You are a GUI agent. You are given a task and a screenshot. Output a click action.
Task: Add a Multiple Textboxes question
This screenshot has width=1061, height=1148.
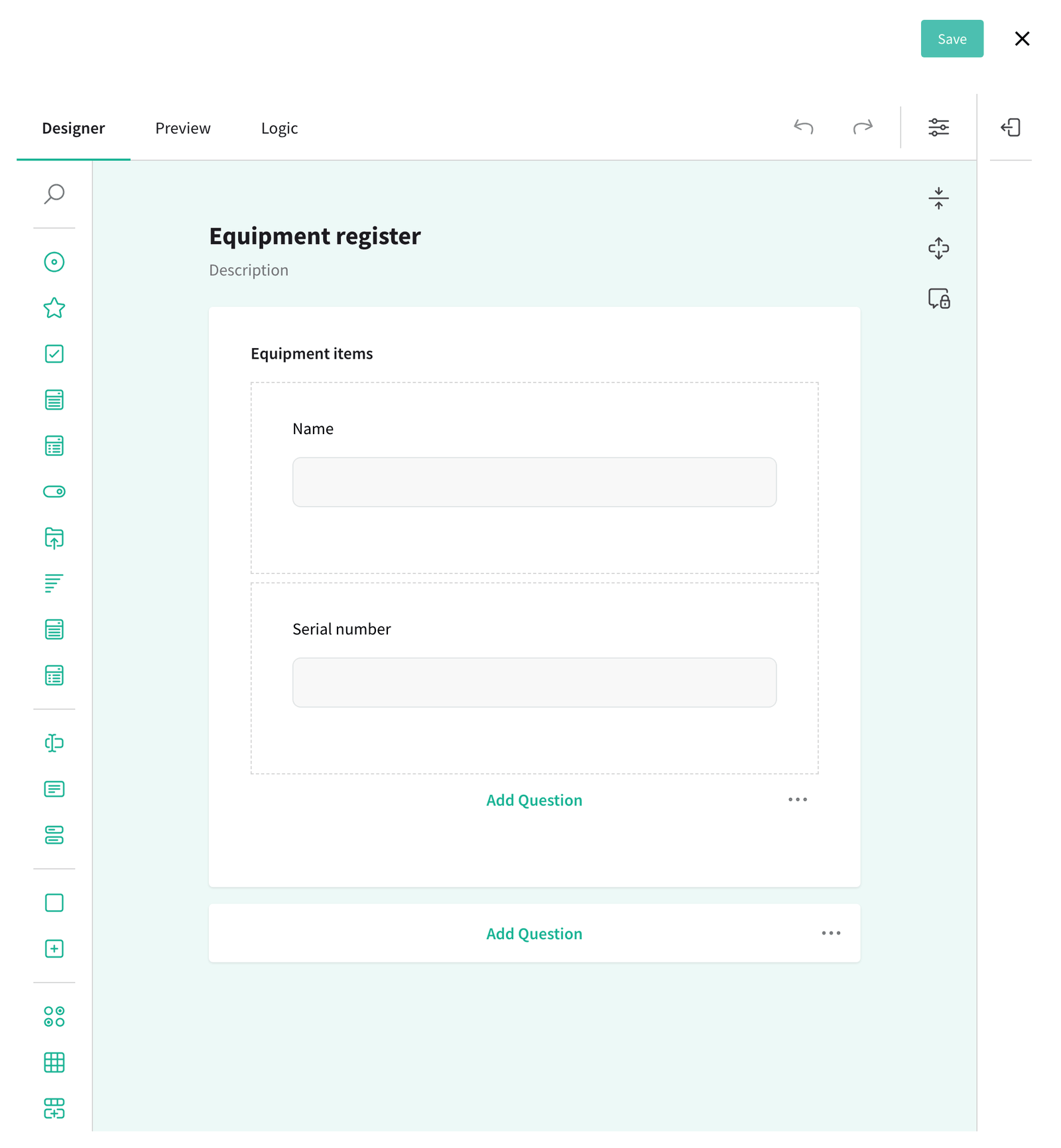54,835
